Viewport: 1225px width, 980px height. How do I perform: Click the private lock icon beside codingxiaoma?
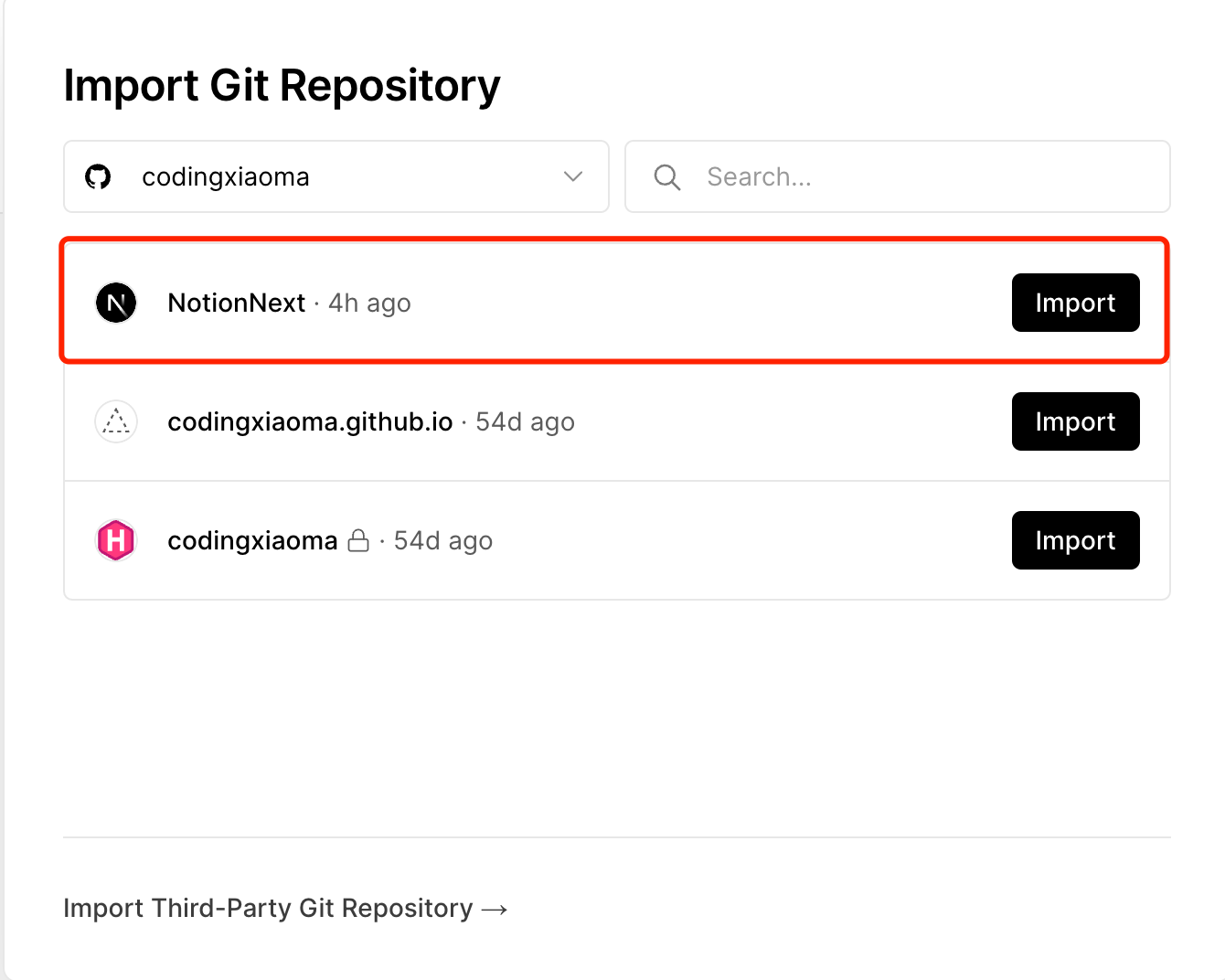click(x=358, y=540)
